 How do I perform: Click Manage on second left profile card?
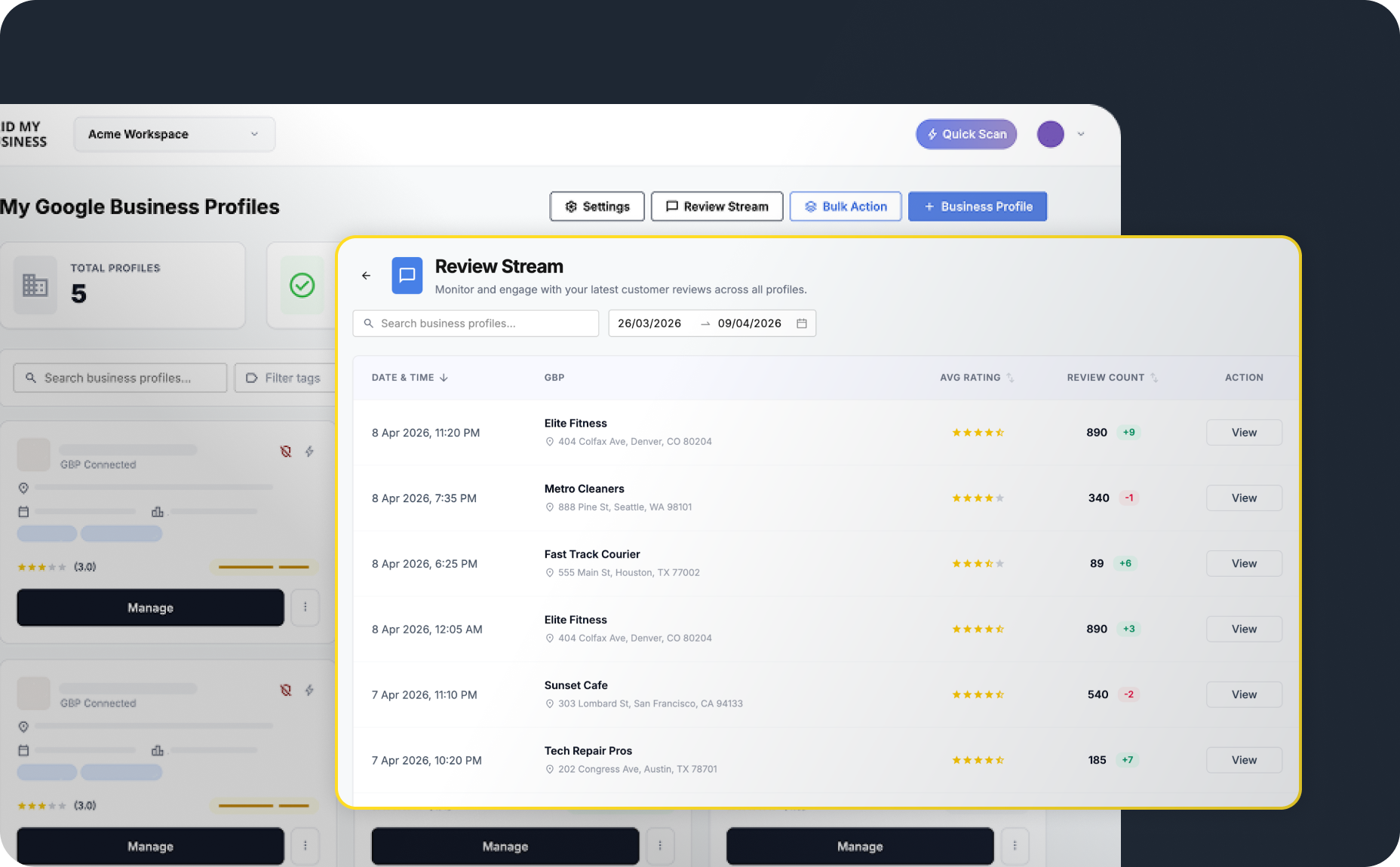151,847
